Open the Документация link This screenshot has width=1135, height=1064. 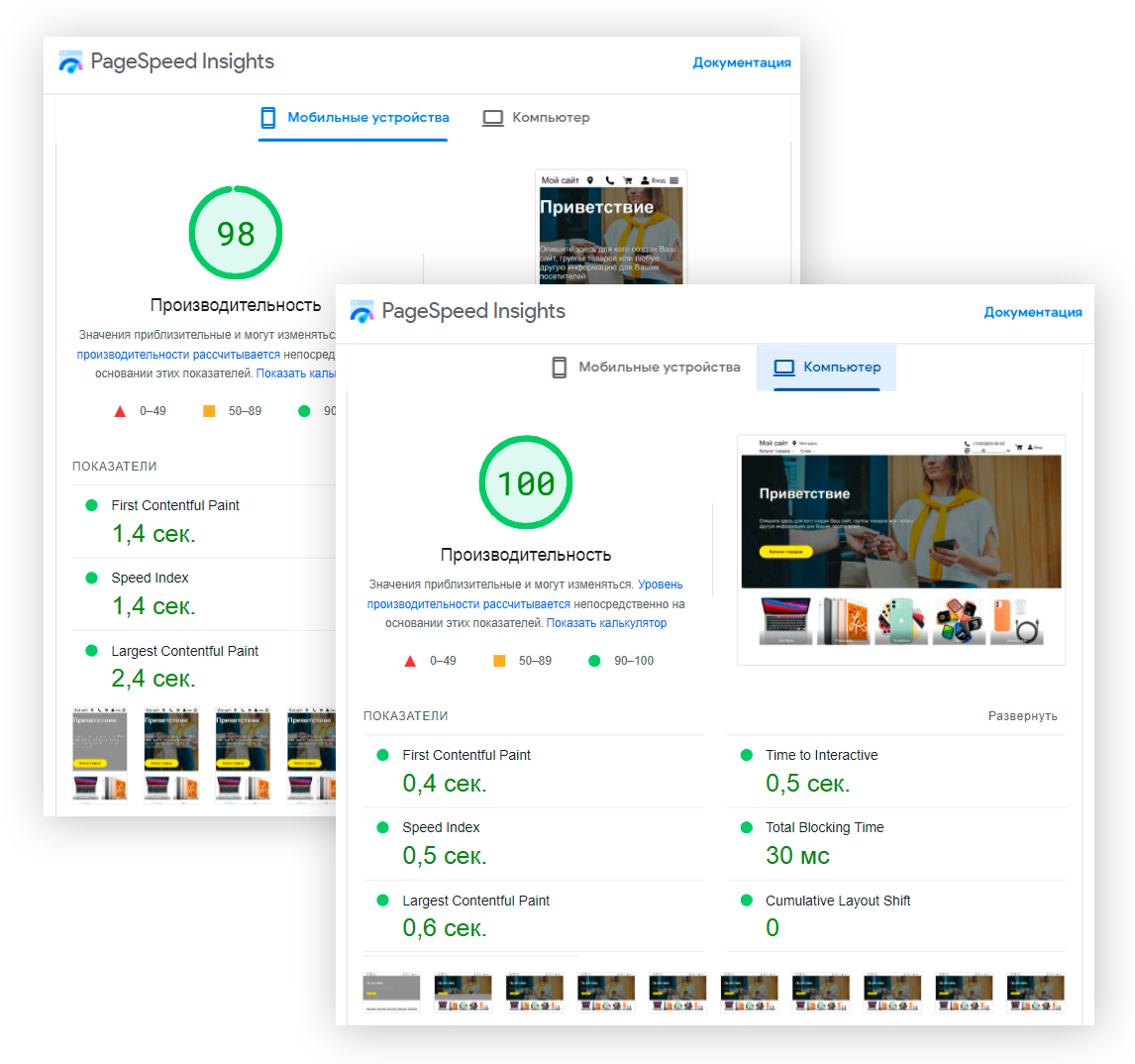click(1032, 311)
